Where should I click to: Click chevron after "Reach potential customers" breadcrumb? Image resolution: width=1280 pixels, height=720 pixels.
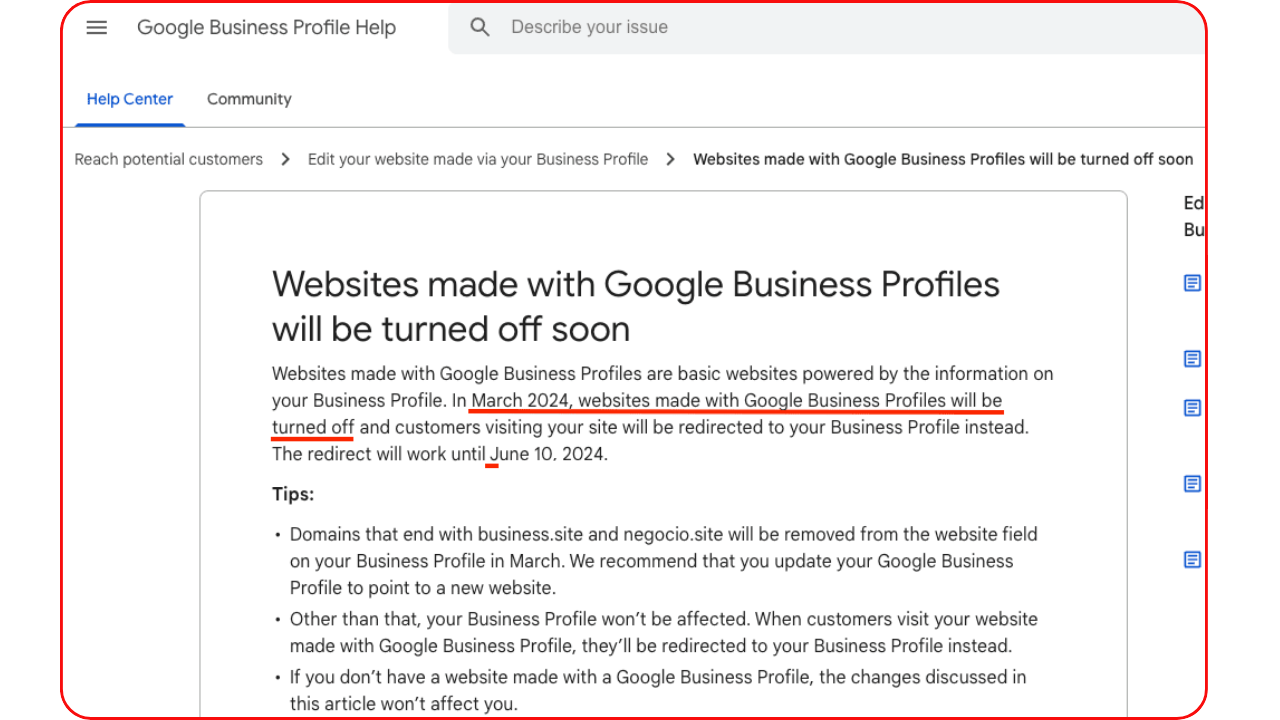pos(285,159)
